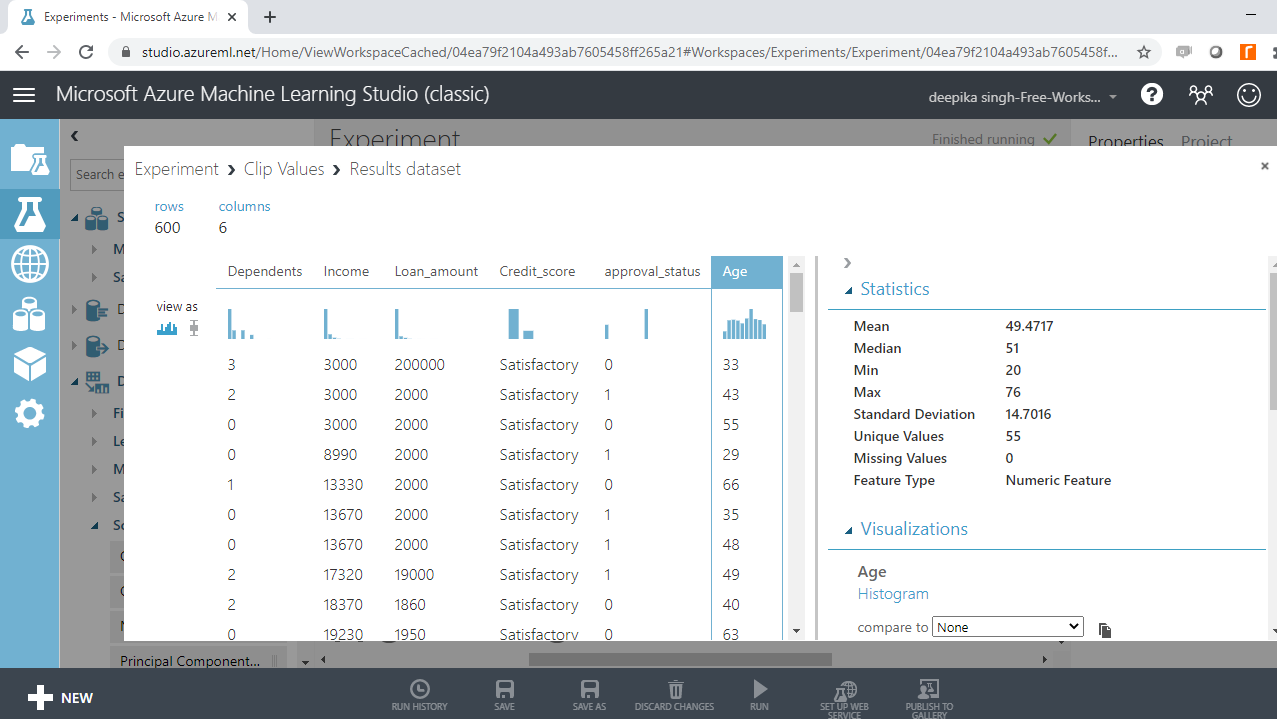Click the orange browser extension icon
Image resolution: width=1277 pixels, height=719 pixels.
[1247, 52]
